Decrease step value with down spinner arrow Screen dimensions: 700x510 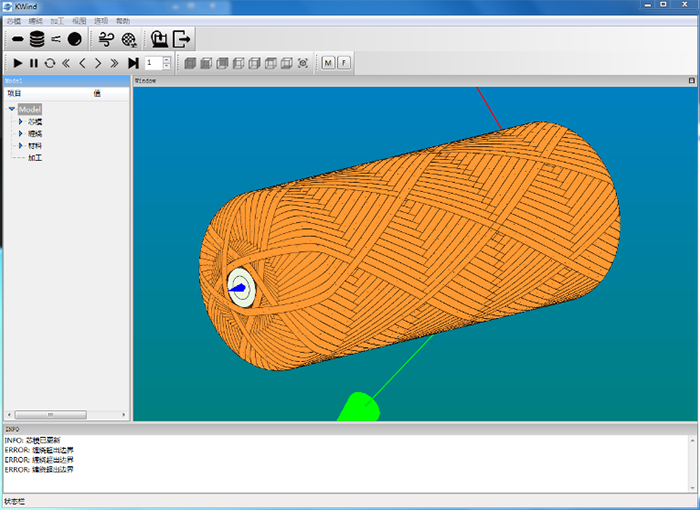click(x=167, y=67)
